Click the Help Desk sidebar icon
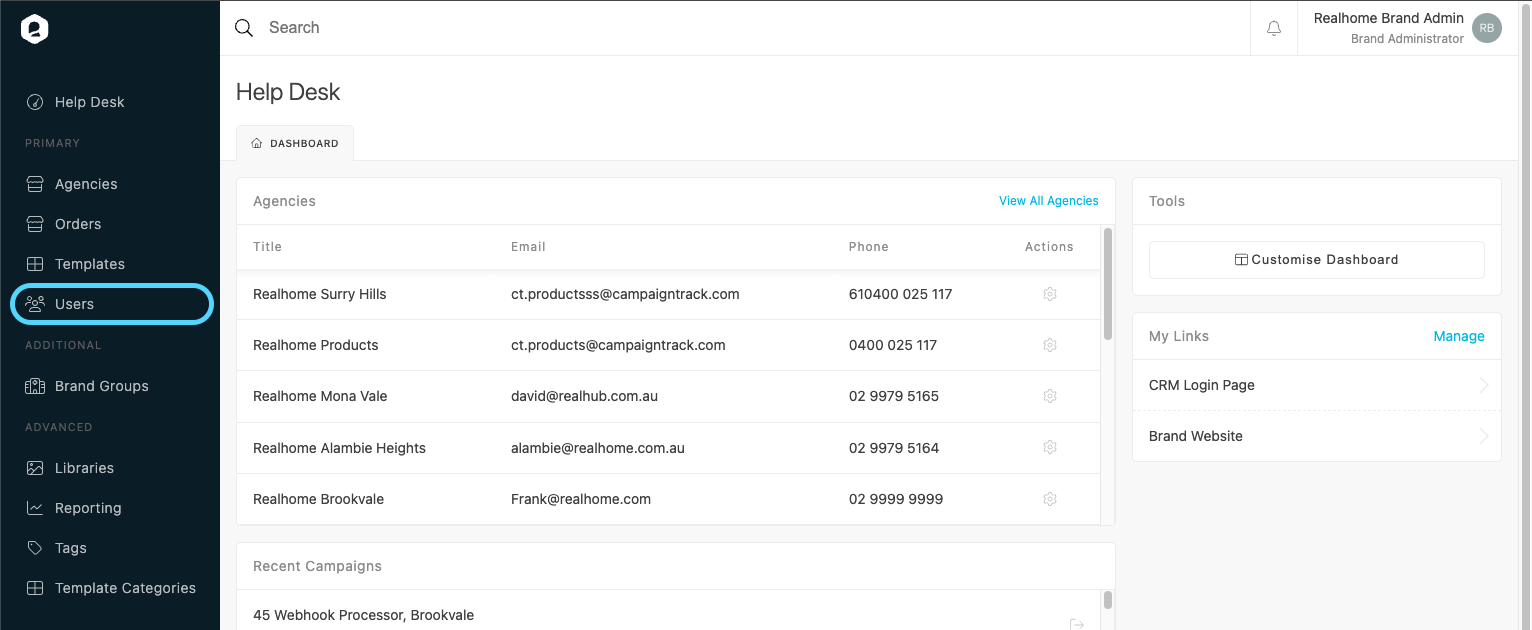The image size is (1532, 630). click(35, 102)
